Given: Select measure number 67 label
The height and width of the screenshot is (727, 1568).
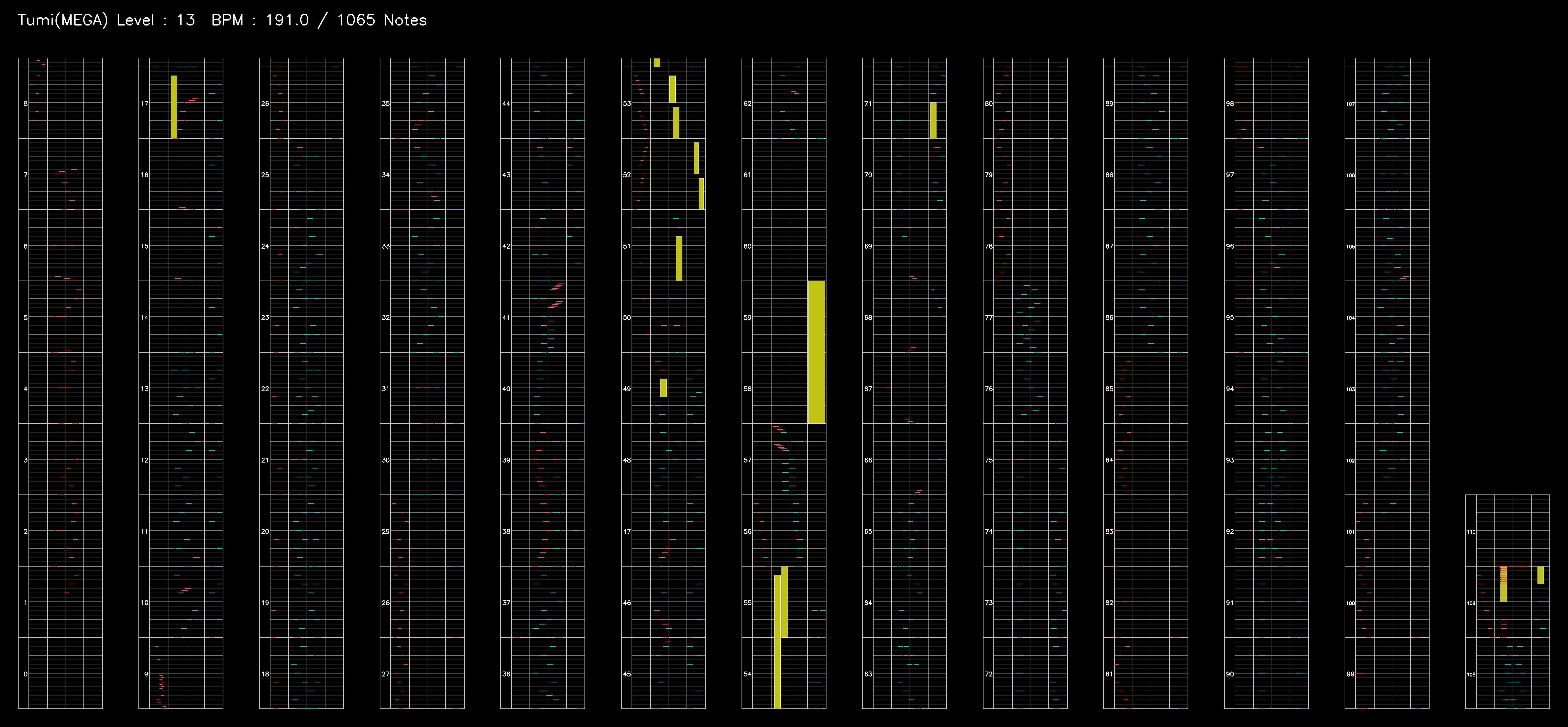Looking at the screenshot, I should (x=868, y=388).
